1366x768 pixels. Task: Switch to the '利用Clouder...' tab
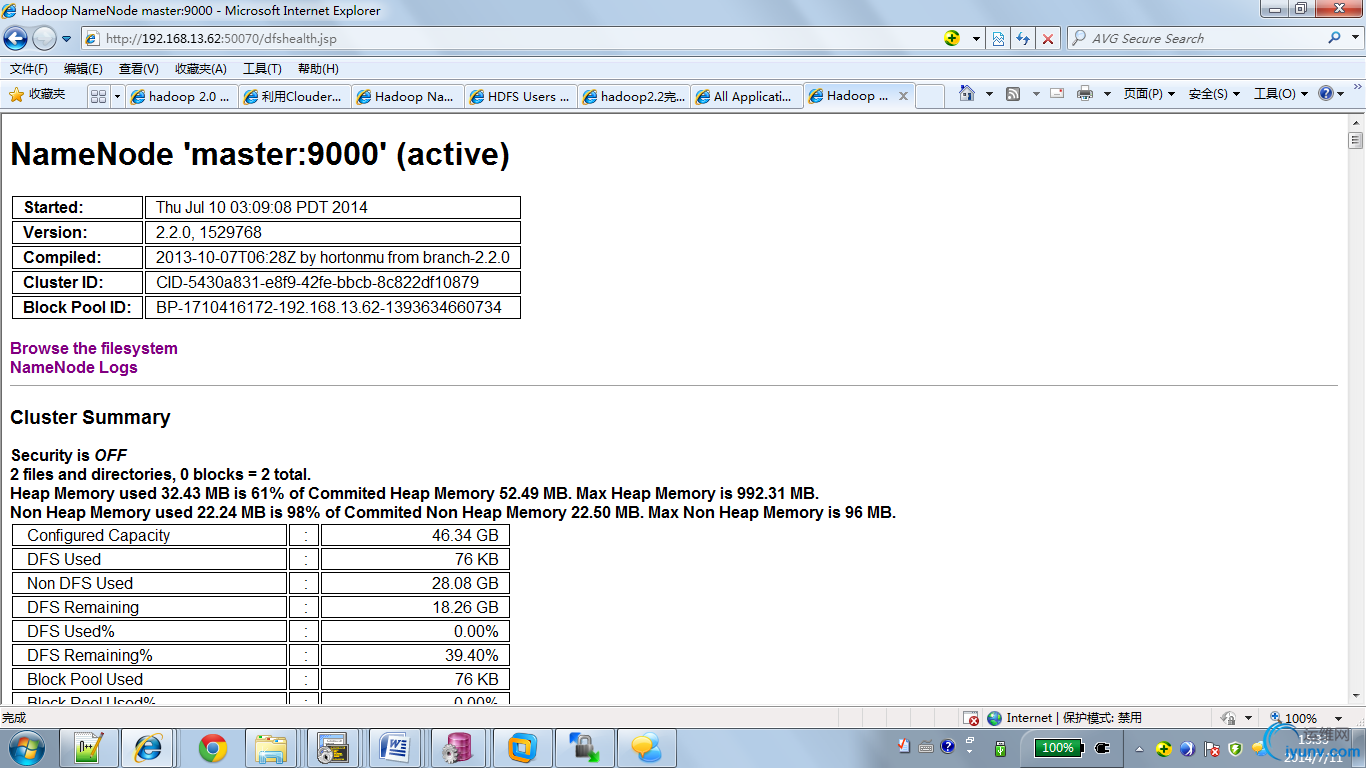(295, 96)
